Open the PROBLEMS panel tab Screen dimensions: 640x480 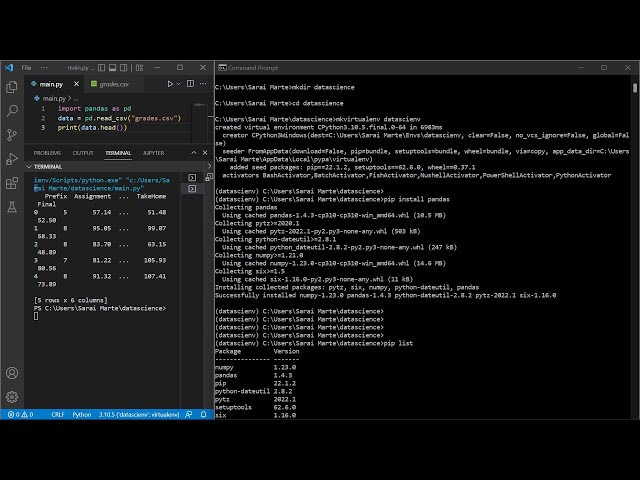coord(47,153)
